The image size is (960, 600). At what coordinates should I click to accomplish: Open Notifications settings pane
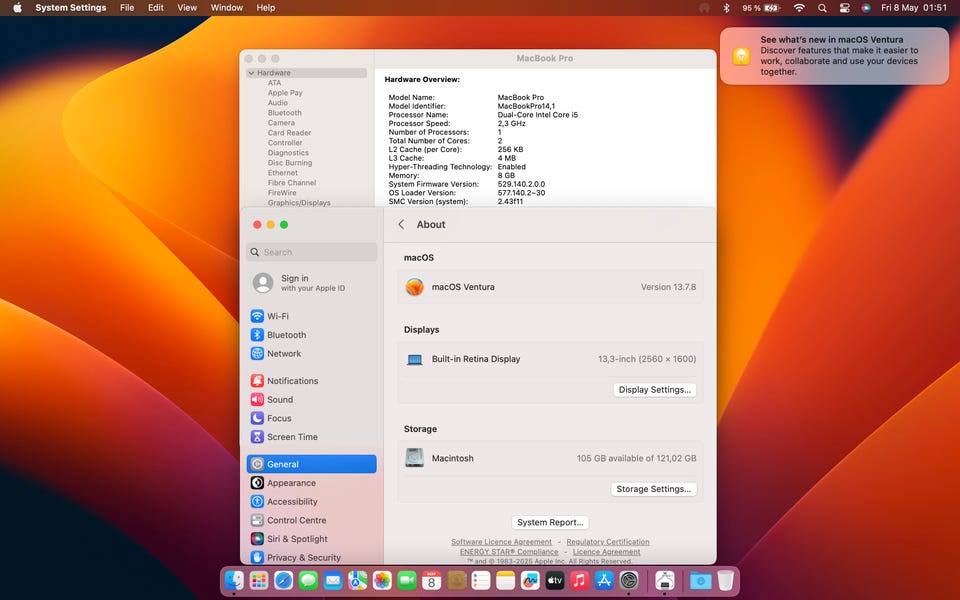tap(312, 381)
